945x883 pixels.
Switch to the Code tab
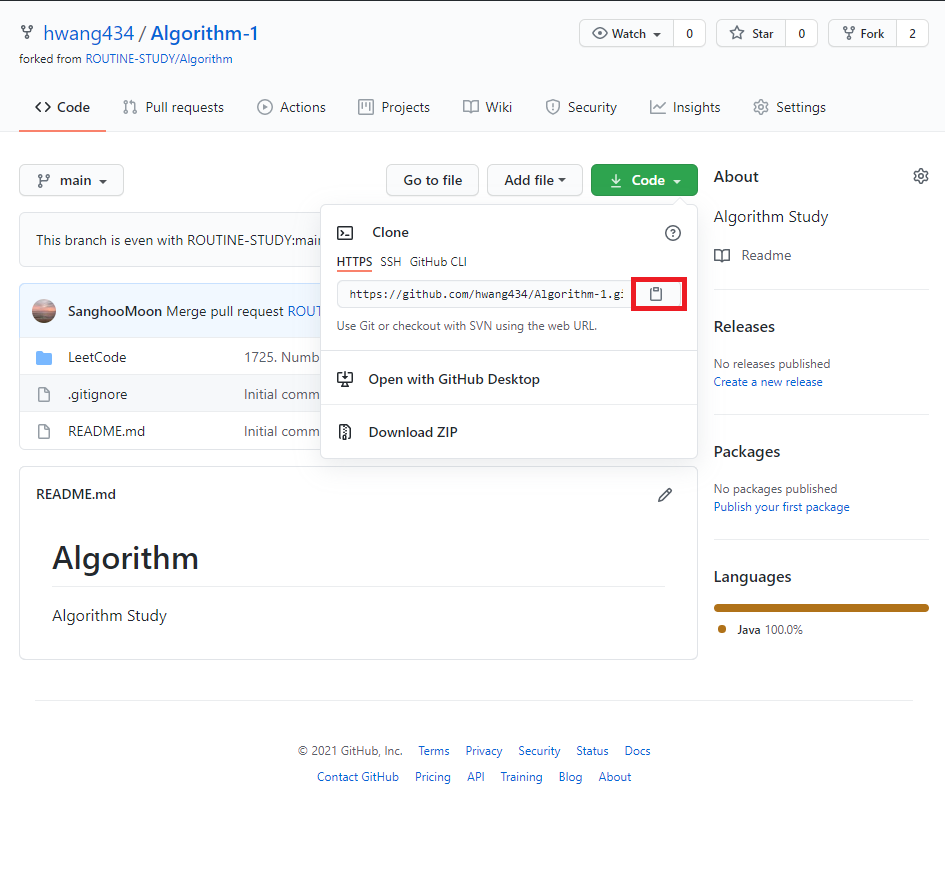coord(62,107)
